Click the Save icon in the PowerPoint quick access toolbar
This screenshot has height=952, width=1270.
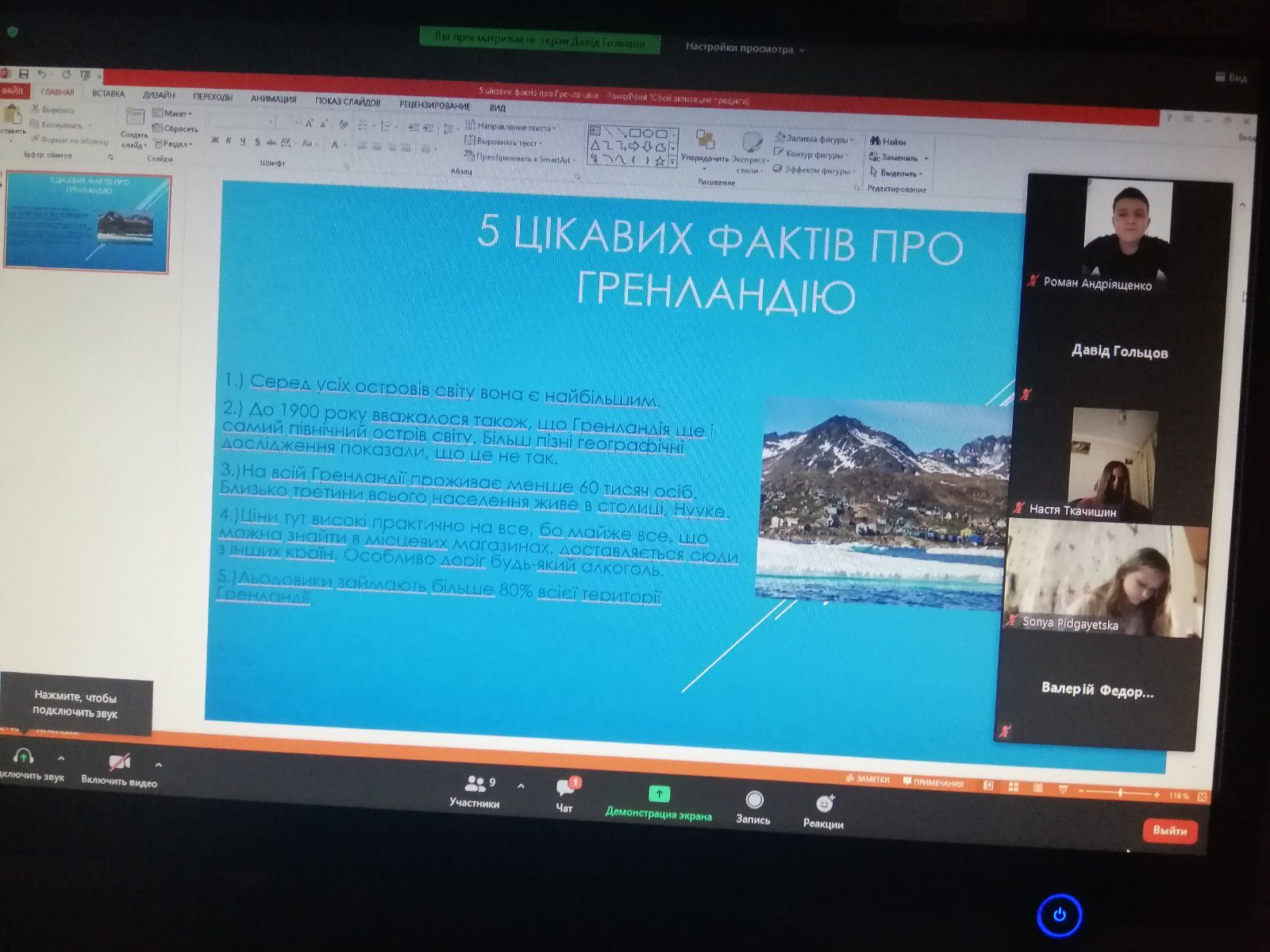point(24,74)
